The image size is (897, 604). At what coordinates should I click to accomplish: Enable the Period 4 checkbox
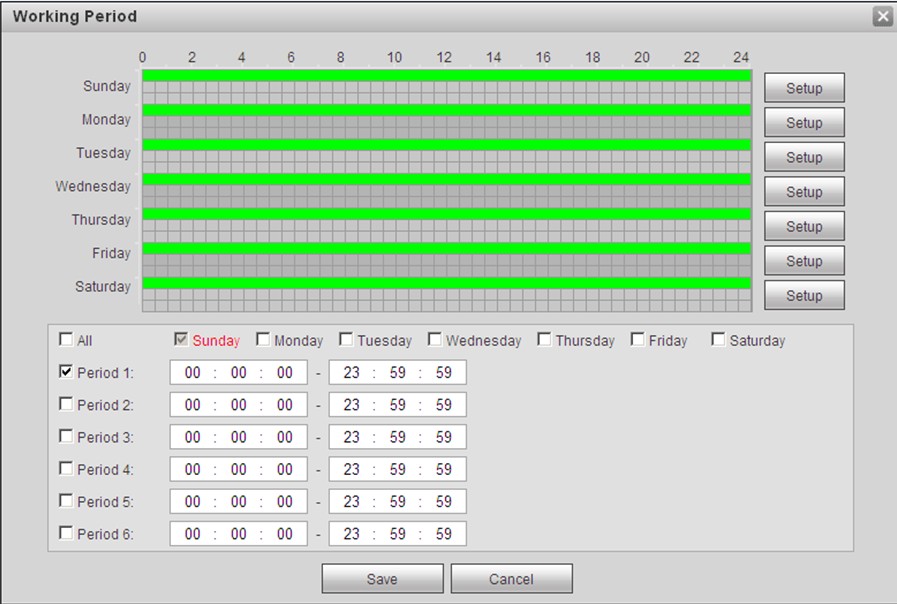point(66,468)
